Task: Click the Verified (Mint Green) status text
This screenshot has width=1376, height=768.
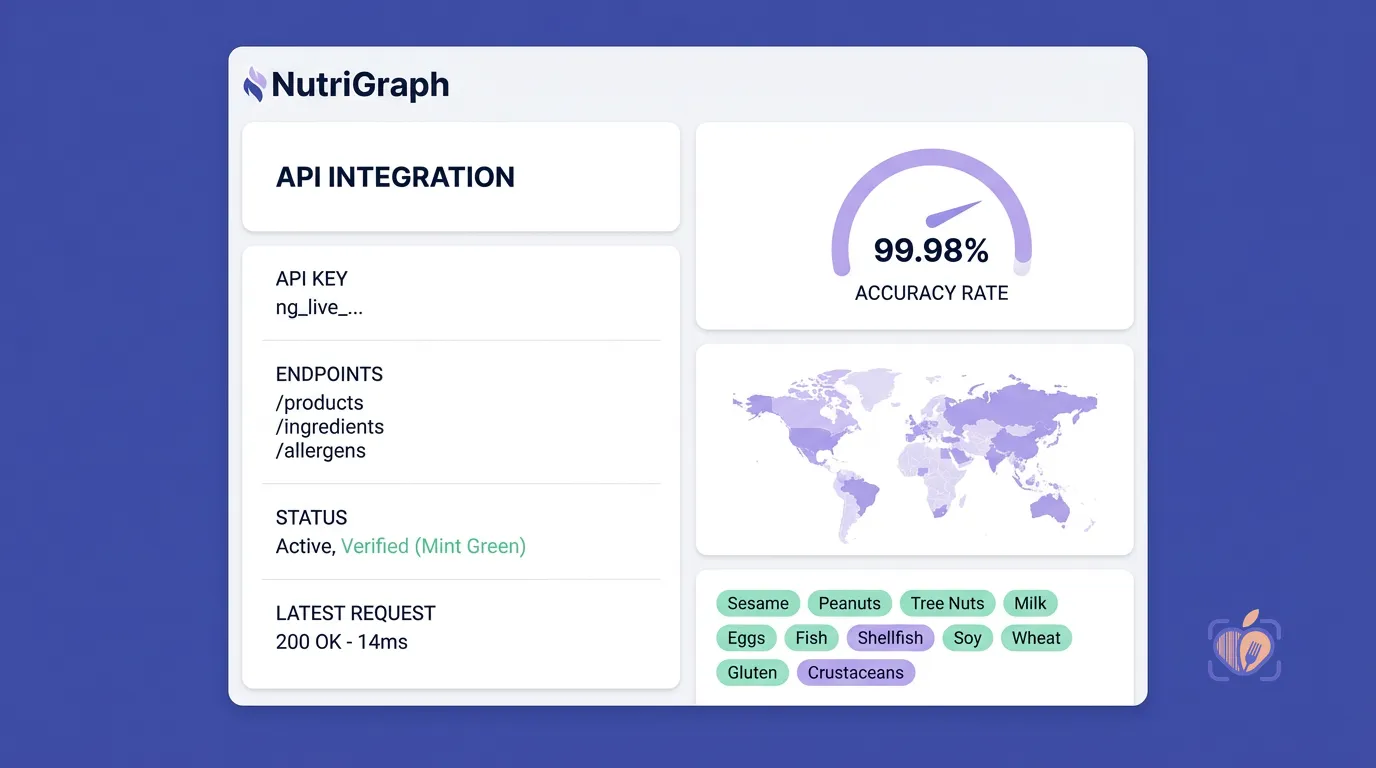Action: [433, 546]
